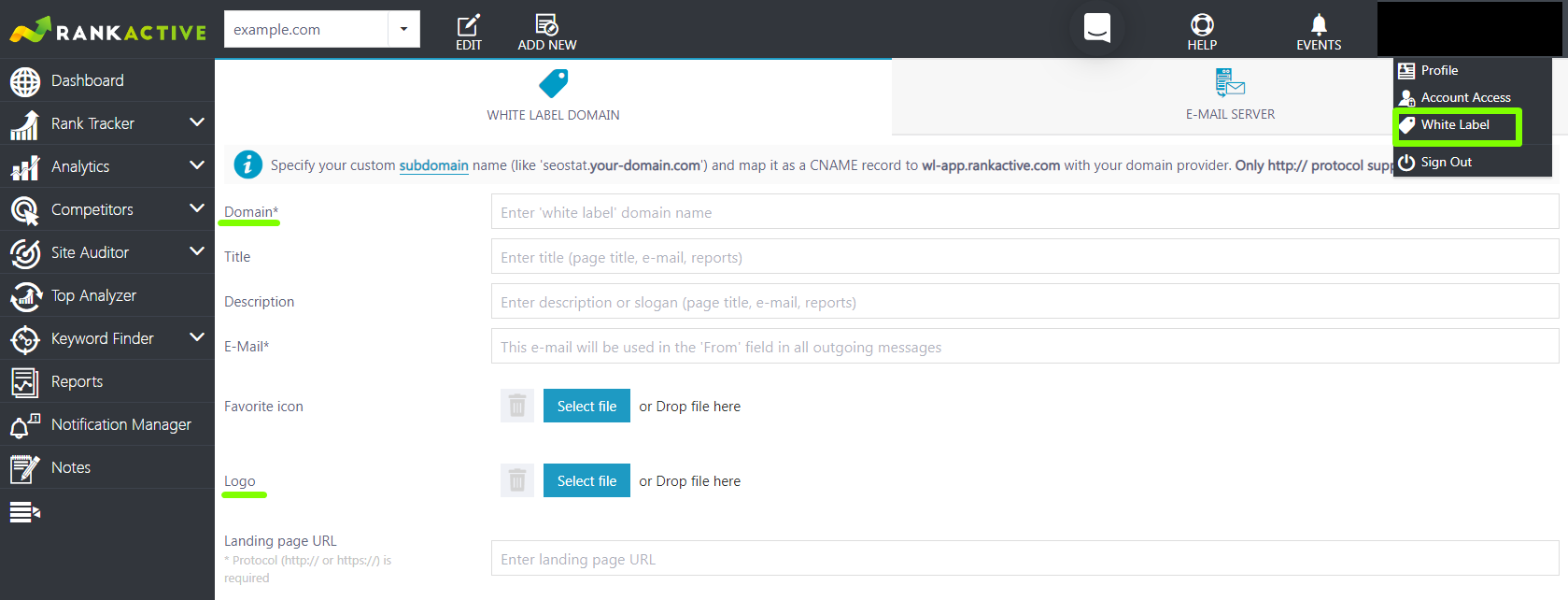Focus the Domain input field
The height and width of the screenshot is (600, 1568).
[x=1024, y=212]
